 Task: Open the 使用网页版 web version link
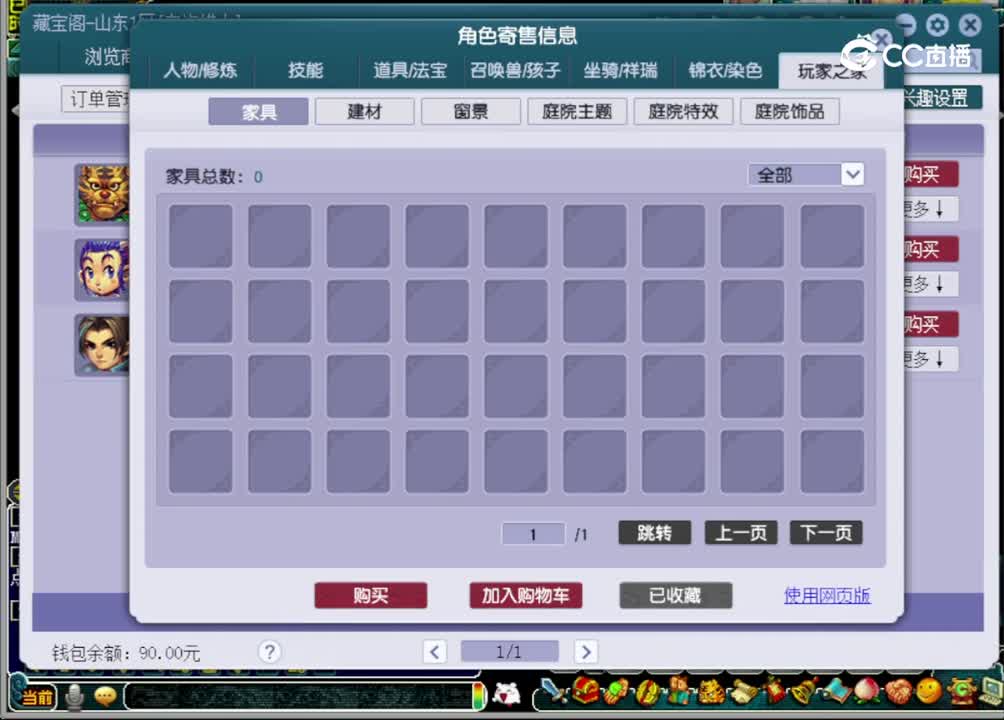tap(827, 595)
